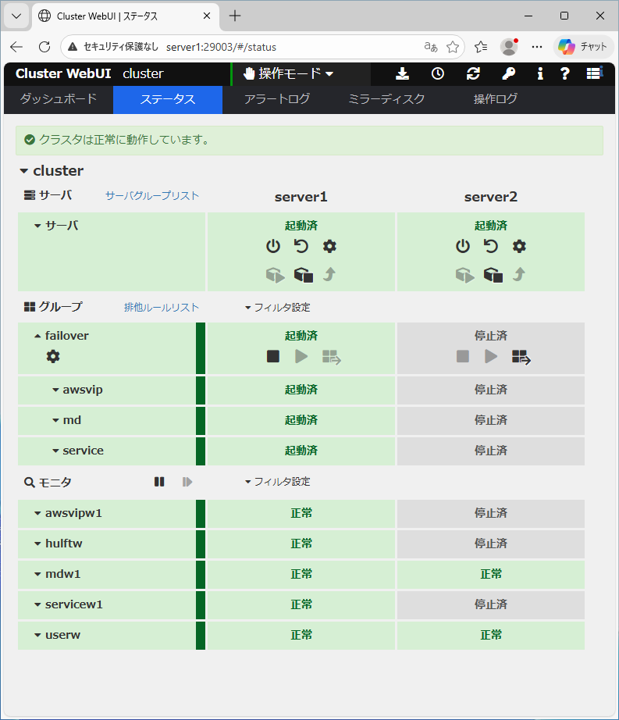Stop failover group on server1
Image resolution: width=619 pixels, height=720 pixels.
coord(273,356)
